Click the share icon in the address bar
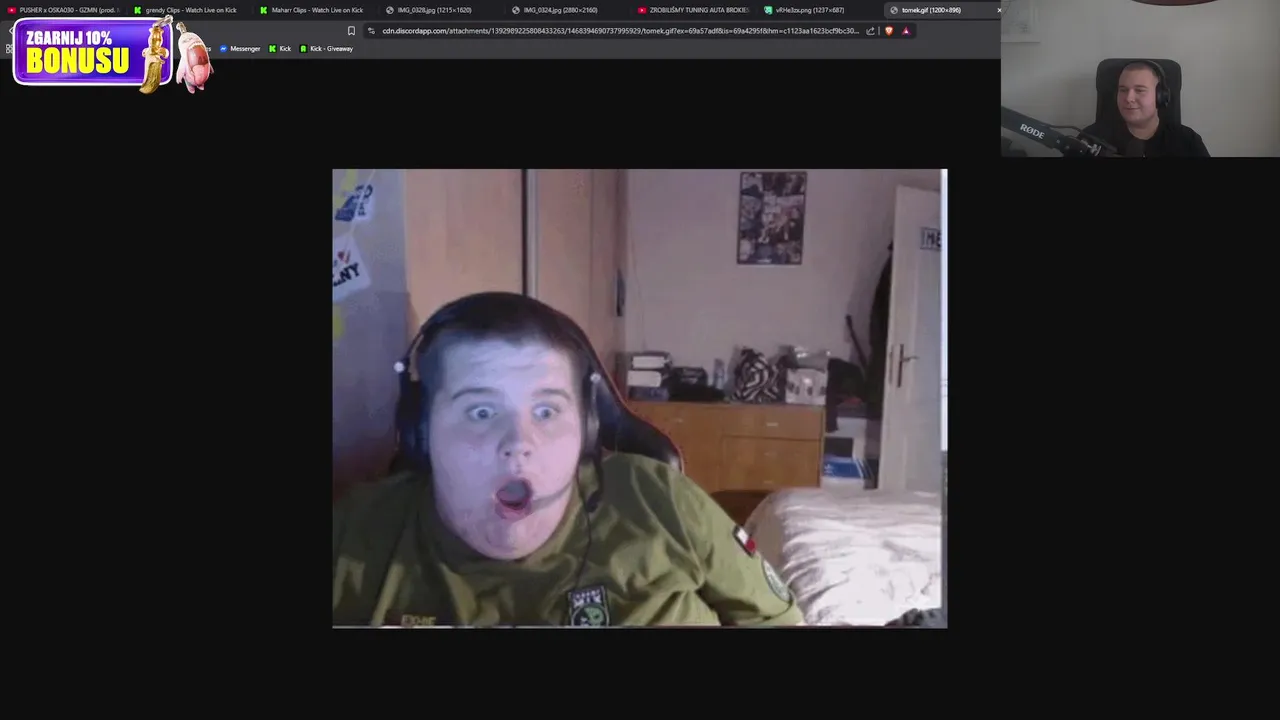Screen dimensions: 1280x720 (x=870, y=31)
